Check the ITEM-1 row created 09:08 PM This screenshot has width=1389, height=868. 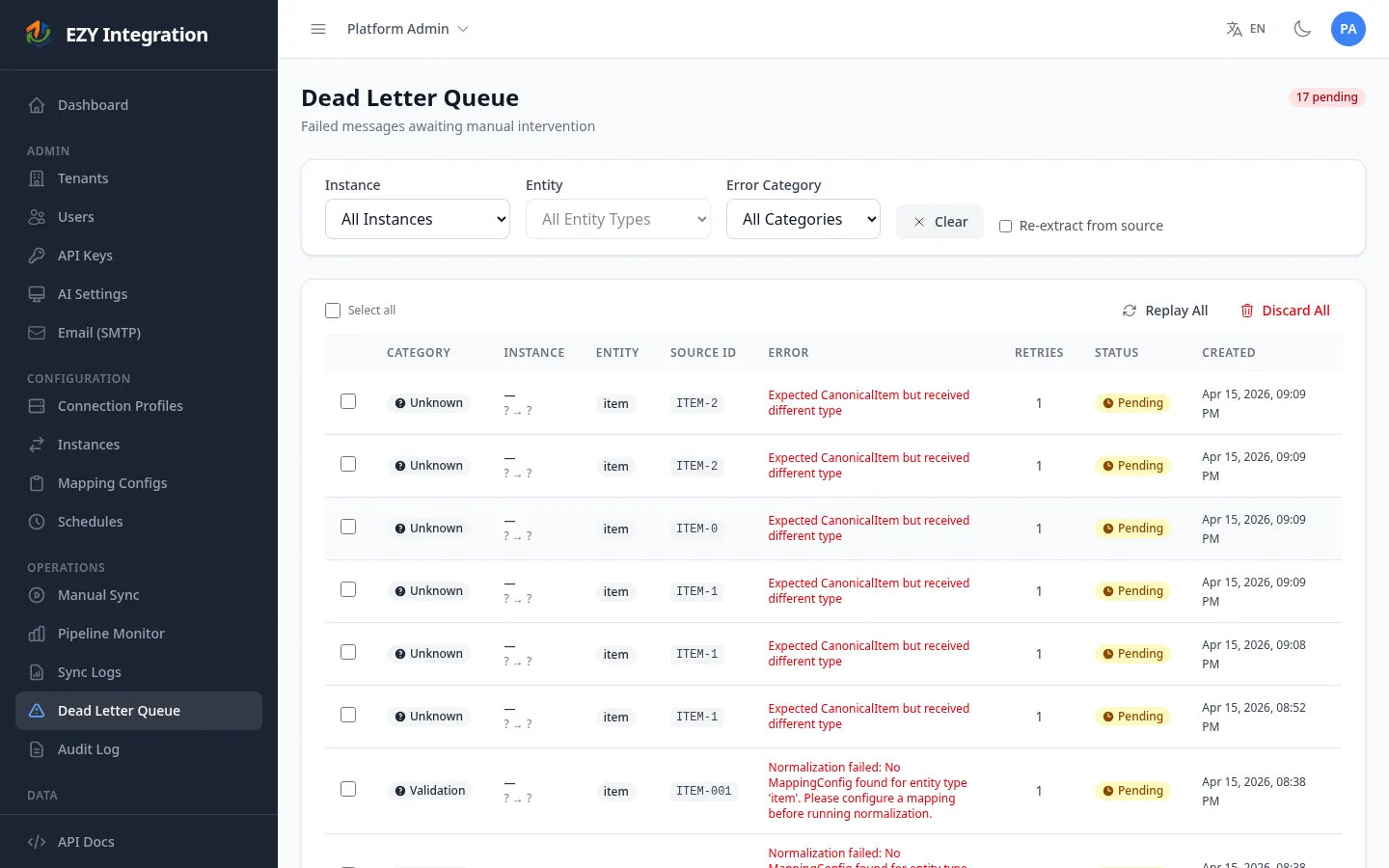tap(348, 652)
